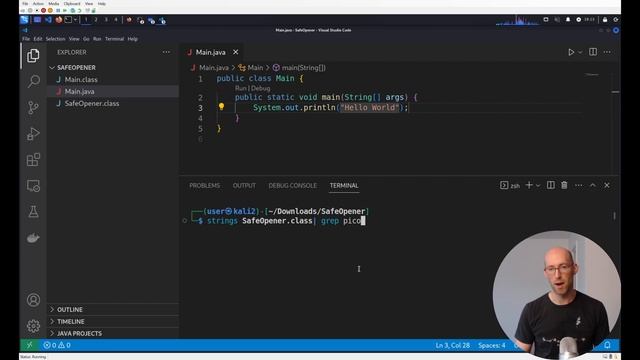Click the Main class breadcrumb
640x360 pixels.
coord(251,68)
